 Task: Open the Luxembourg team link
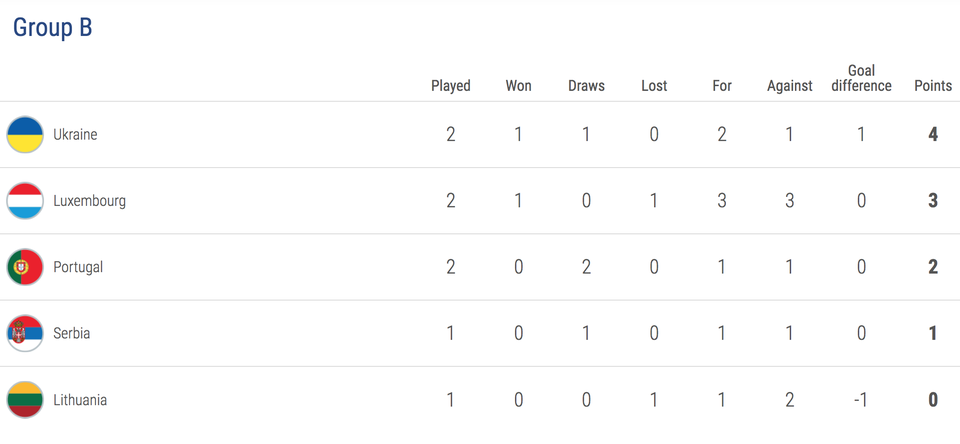(x=89, y=201)
